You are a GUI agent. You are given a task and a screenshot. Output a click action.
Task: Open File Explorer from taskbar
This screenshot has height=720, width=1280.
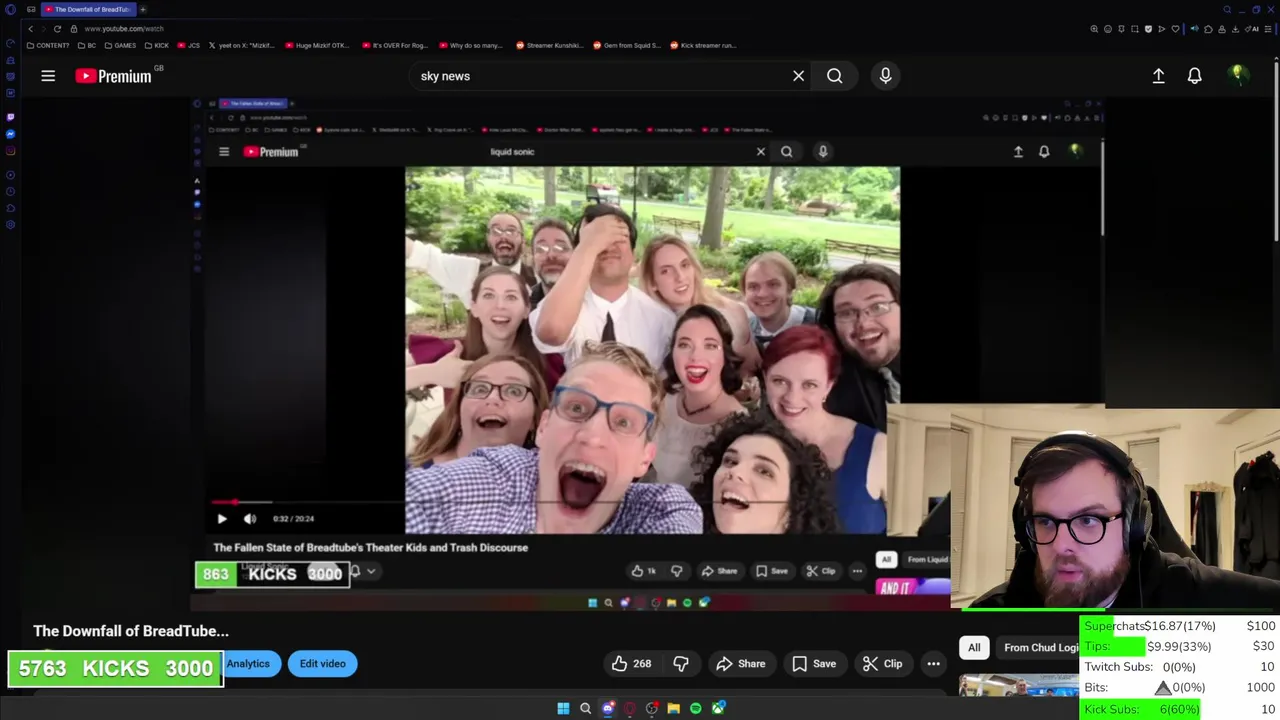point(673,708)
